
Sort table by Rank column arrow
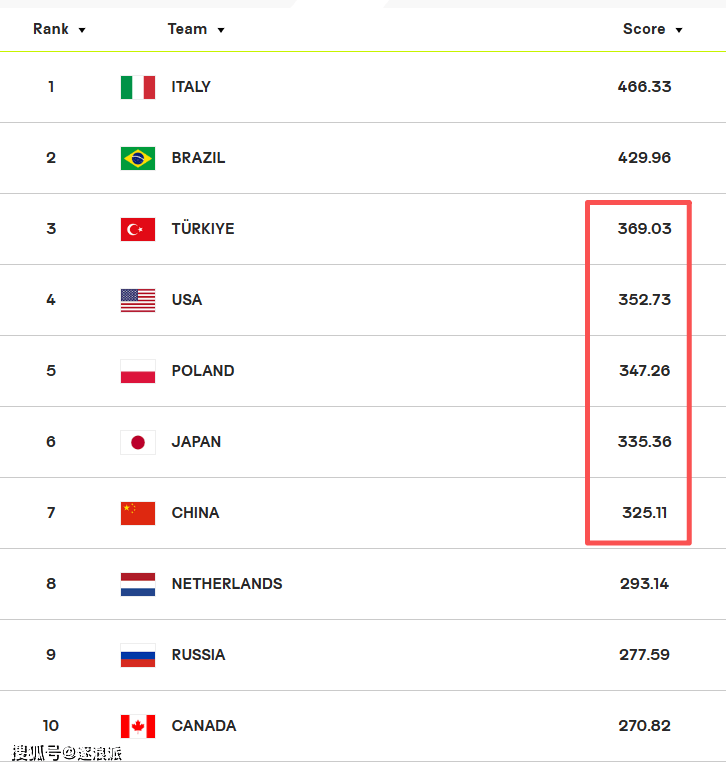coord(82,30)
